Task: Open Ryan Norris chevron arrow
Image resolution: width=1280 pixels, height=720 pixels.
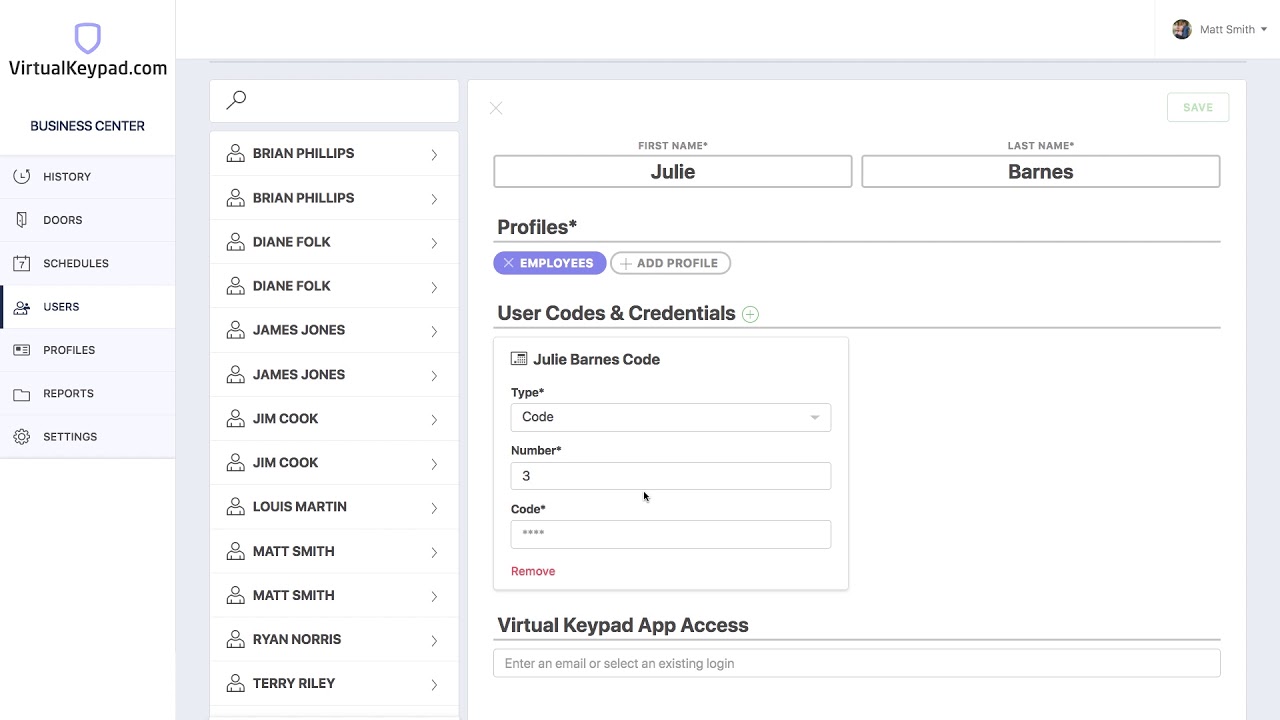Action: tap(434, 640)
